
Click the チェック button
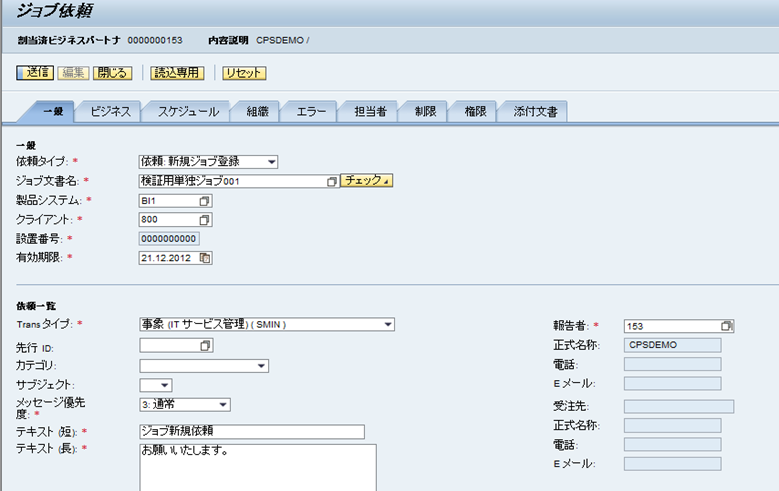(366, 181)
